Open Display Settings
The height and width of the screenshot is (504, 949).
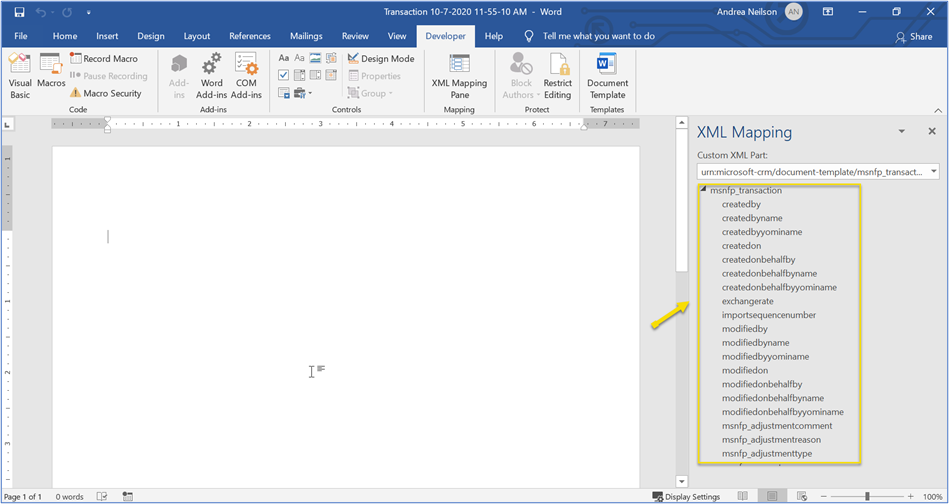coord(686,497)
